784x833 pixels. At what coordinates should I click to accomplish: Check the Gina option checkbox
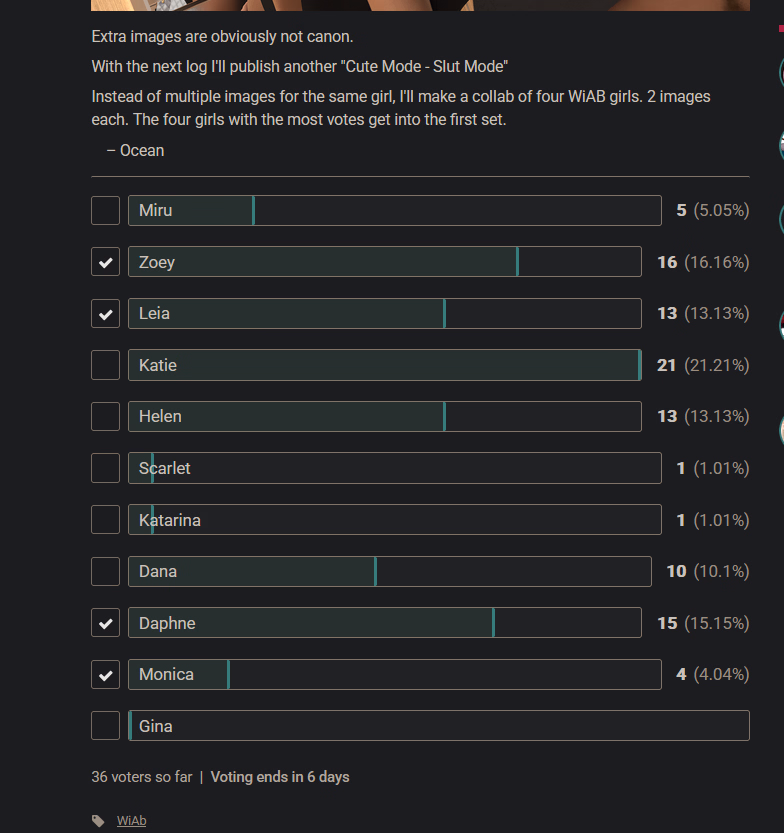tap(105, 726)
